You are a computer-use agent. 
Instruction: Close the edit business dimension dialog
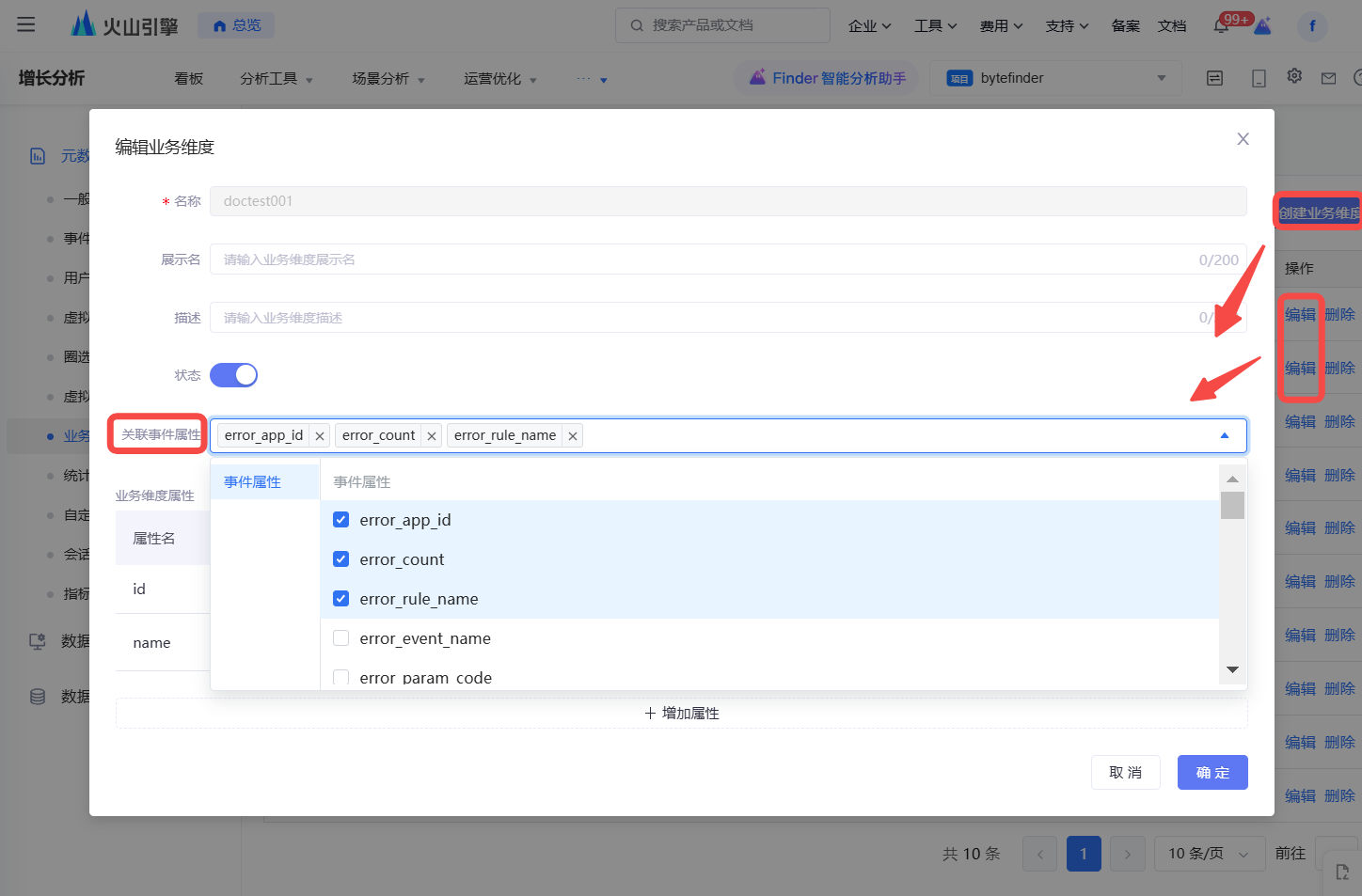1243,139
